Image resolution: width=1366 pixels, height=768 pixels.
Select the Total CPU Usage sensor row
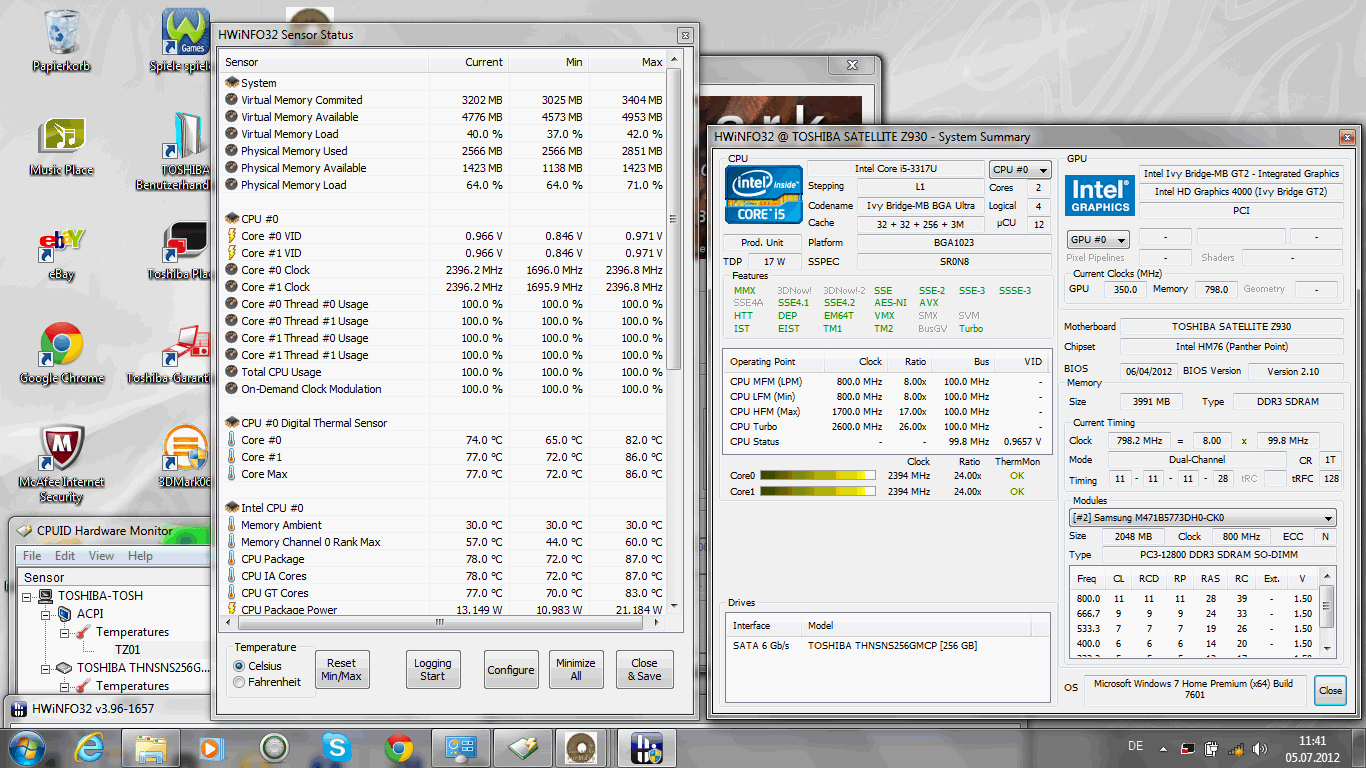pos(444,372)
